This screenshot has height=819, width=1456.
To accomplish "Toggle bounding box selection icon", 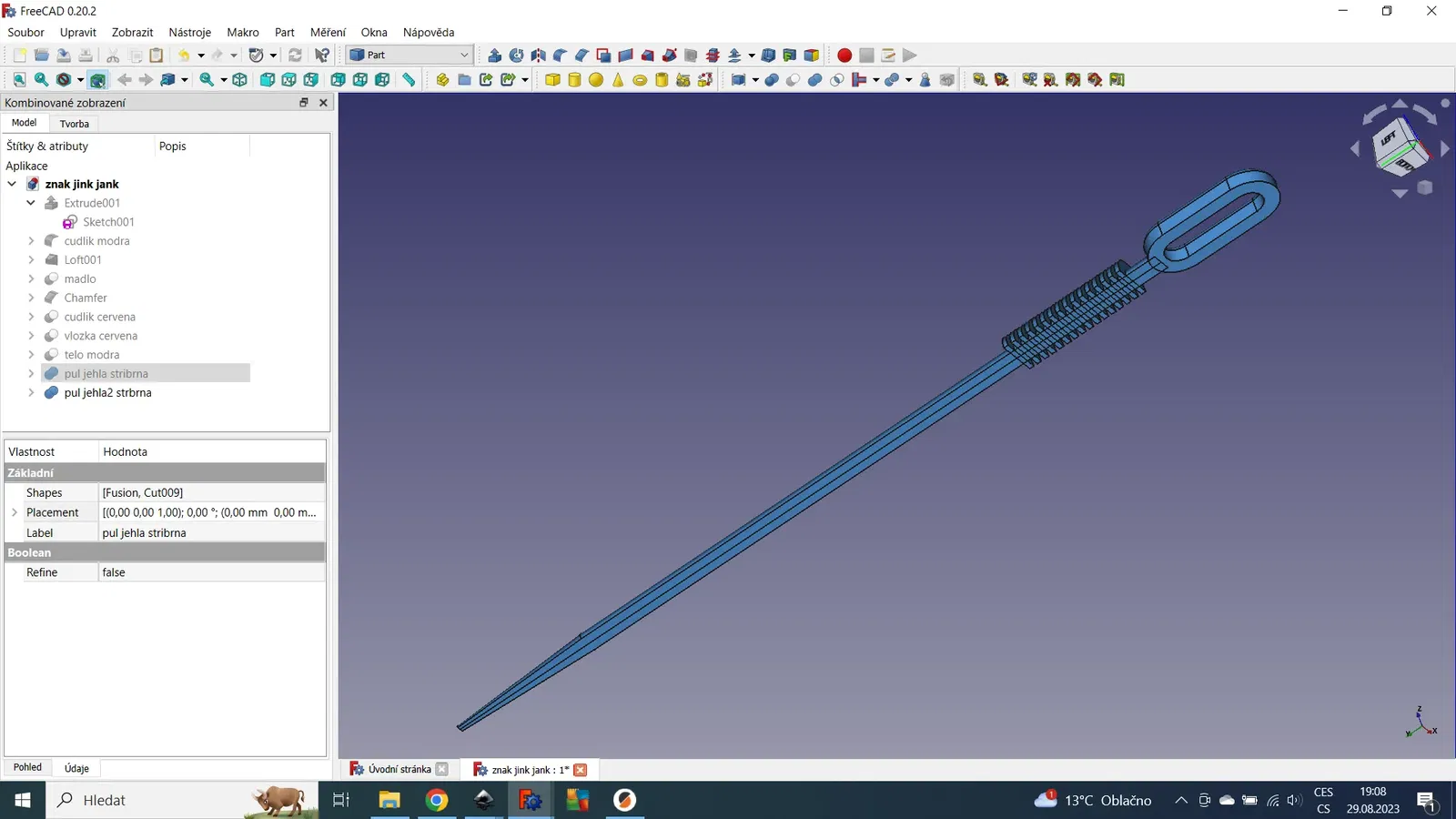I will pos(97,80).
